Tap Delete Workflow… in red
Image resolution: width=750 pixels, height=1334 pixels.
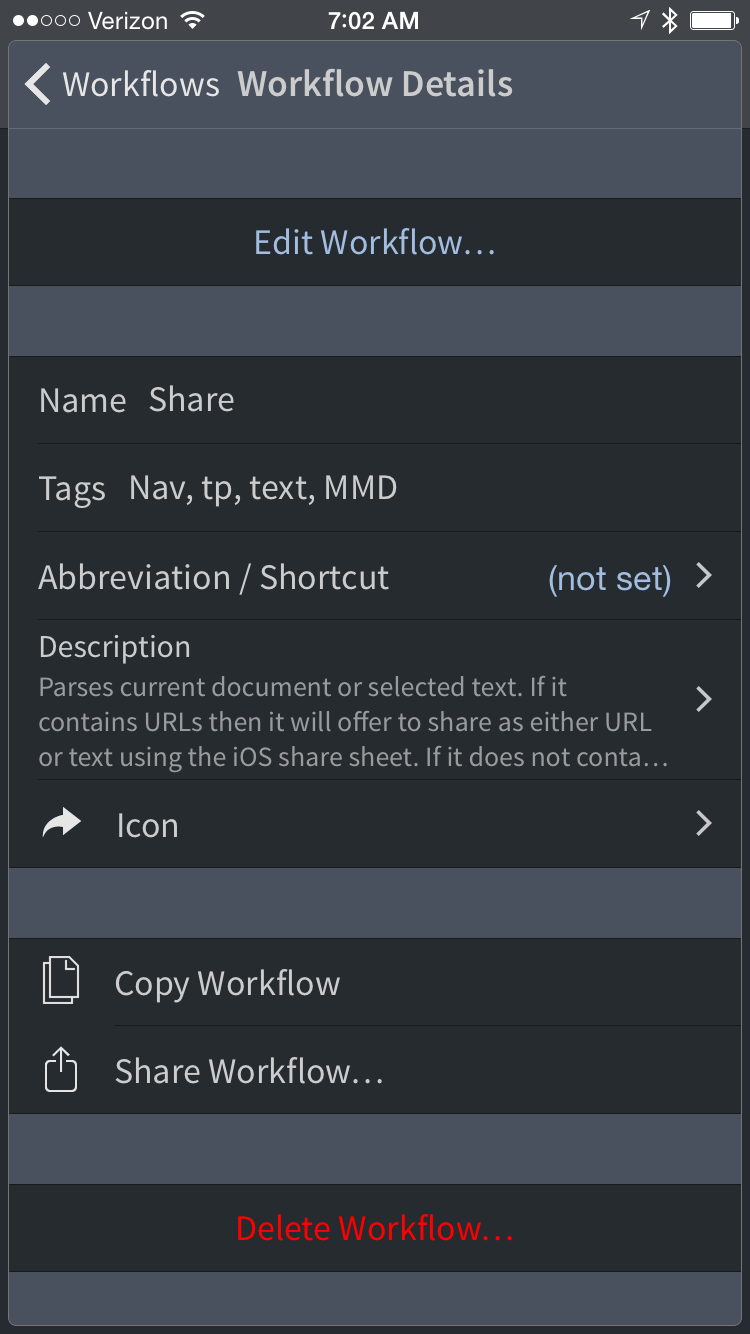click(x=375, y=1228)
